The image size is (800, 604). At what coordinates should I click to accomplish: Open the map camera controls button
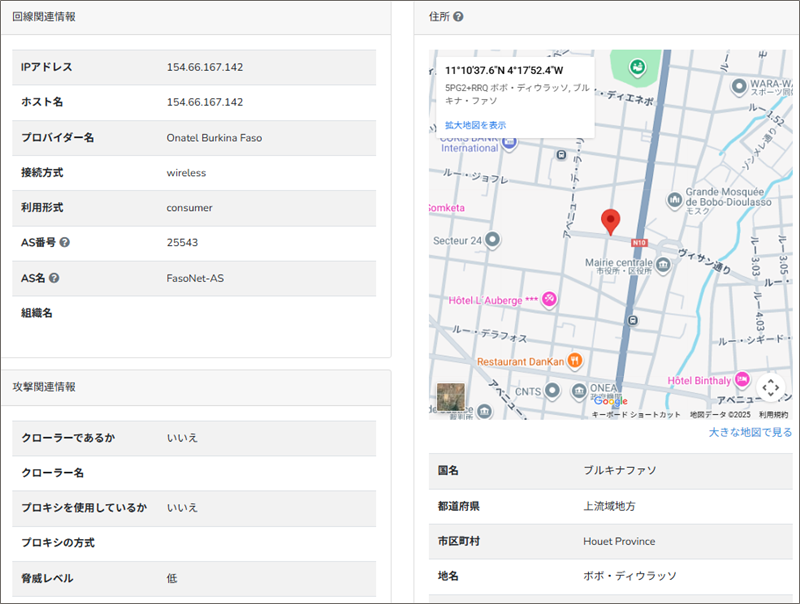pyautogui.click(x=769, y=387)
